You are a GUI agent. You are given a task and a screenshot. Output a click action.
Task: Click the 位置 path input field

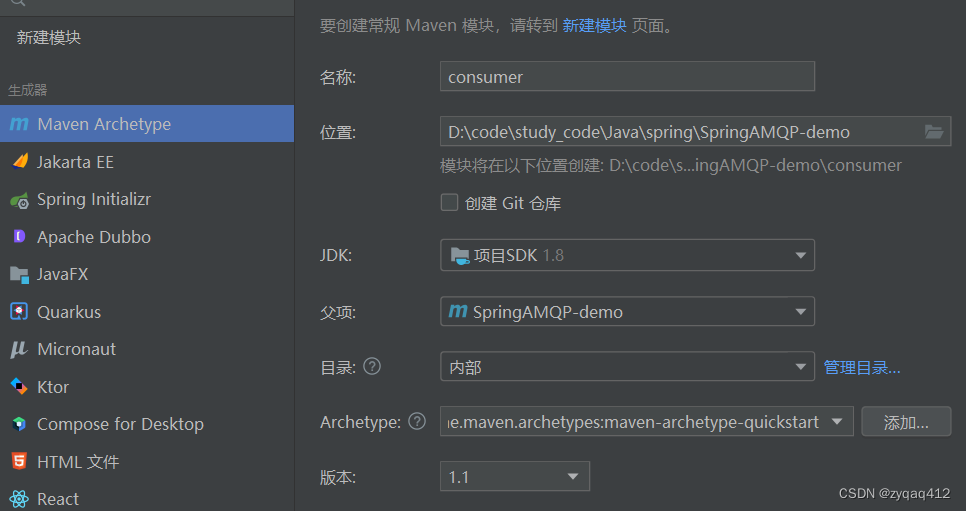[695, 131]
